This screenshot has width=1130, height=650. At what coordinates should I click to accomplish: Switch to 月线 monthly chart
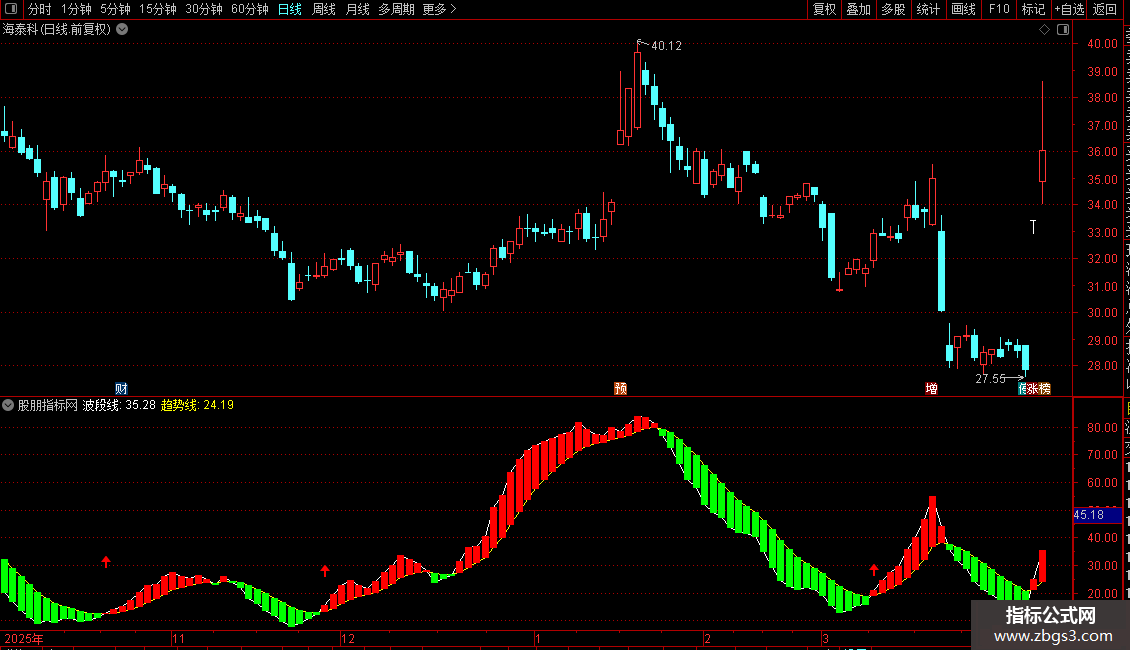click(357, 9)
